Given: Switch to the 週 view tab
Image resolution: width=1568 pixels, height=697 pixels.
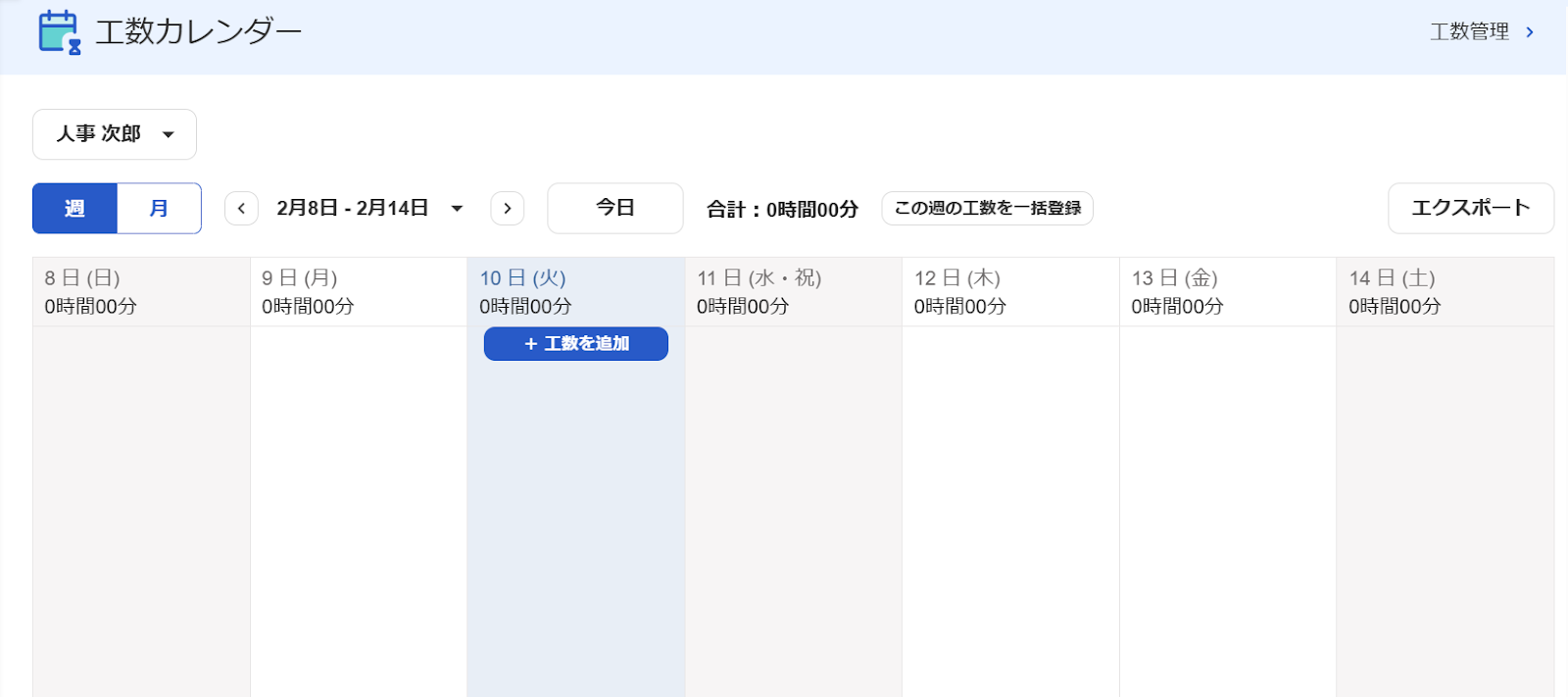Looking at the screenshot, I should point(74,208).
